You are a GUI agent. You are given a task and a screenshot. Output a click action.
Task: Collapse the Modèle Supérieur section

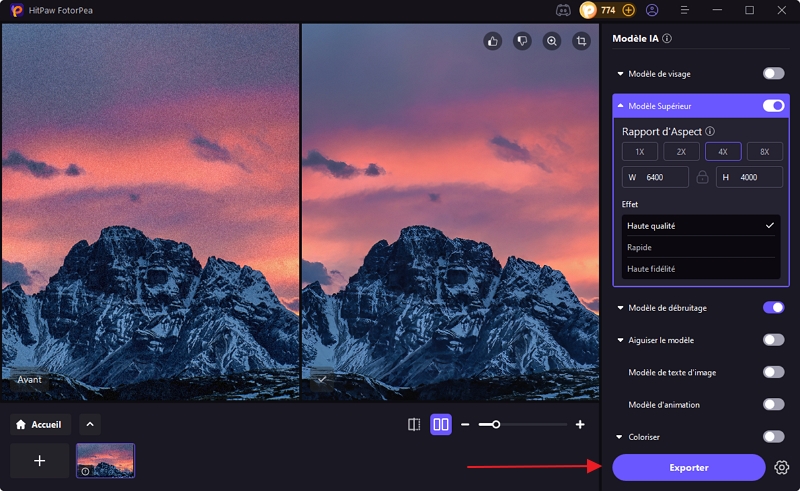click(621, 106)
